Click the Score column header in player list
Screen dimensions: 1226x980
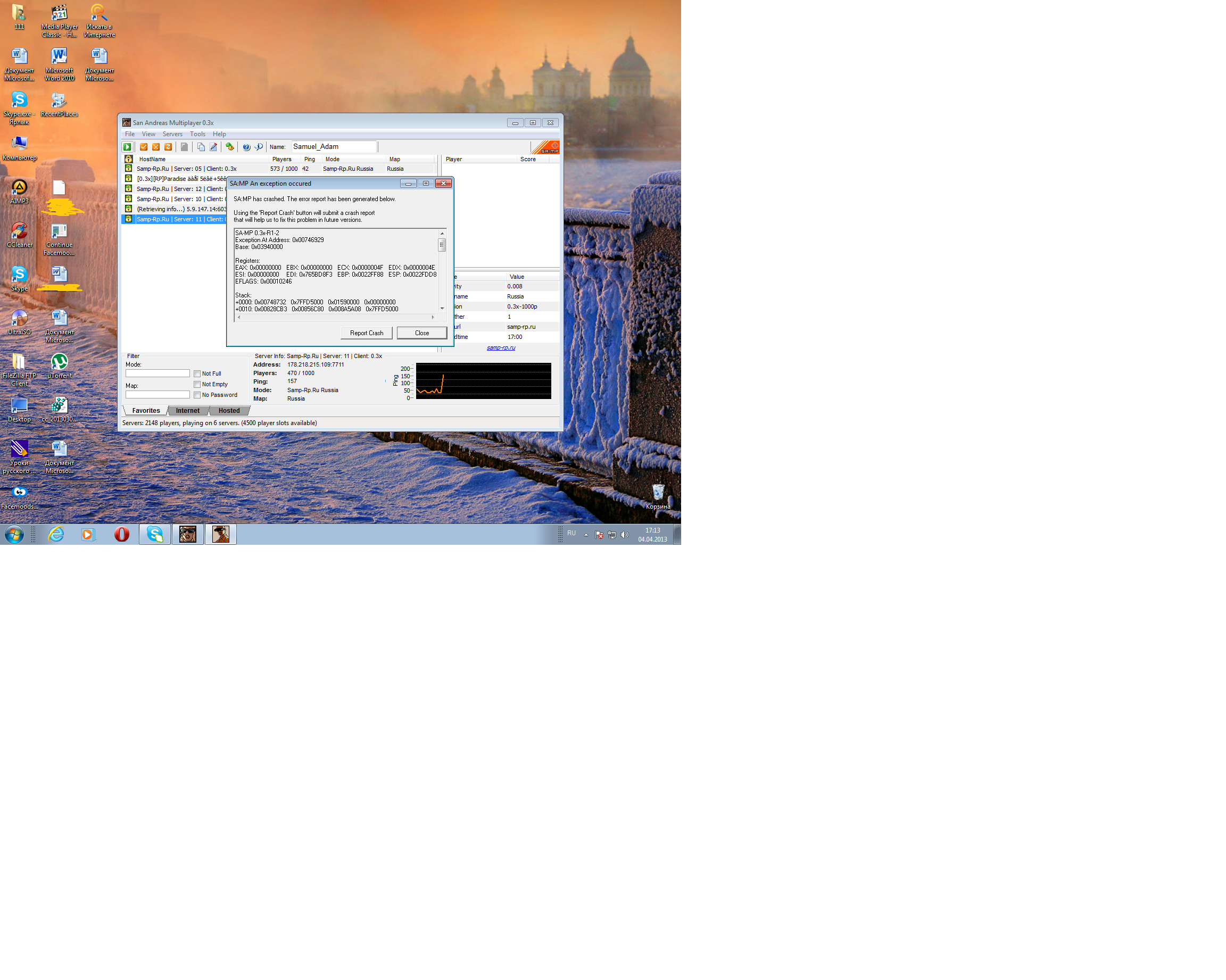533,159
